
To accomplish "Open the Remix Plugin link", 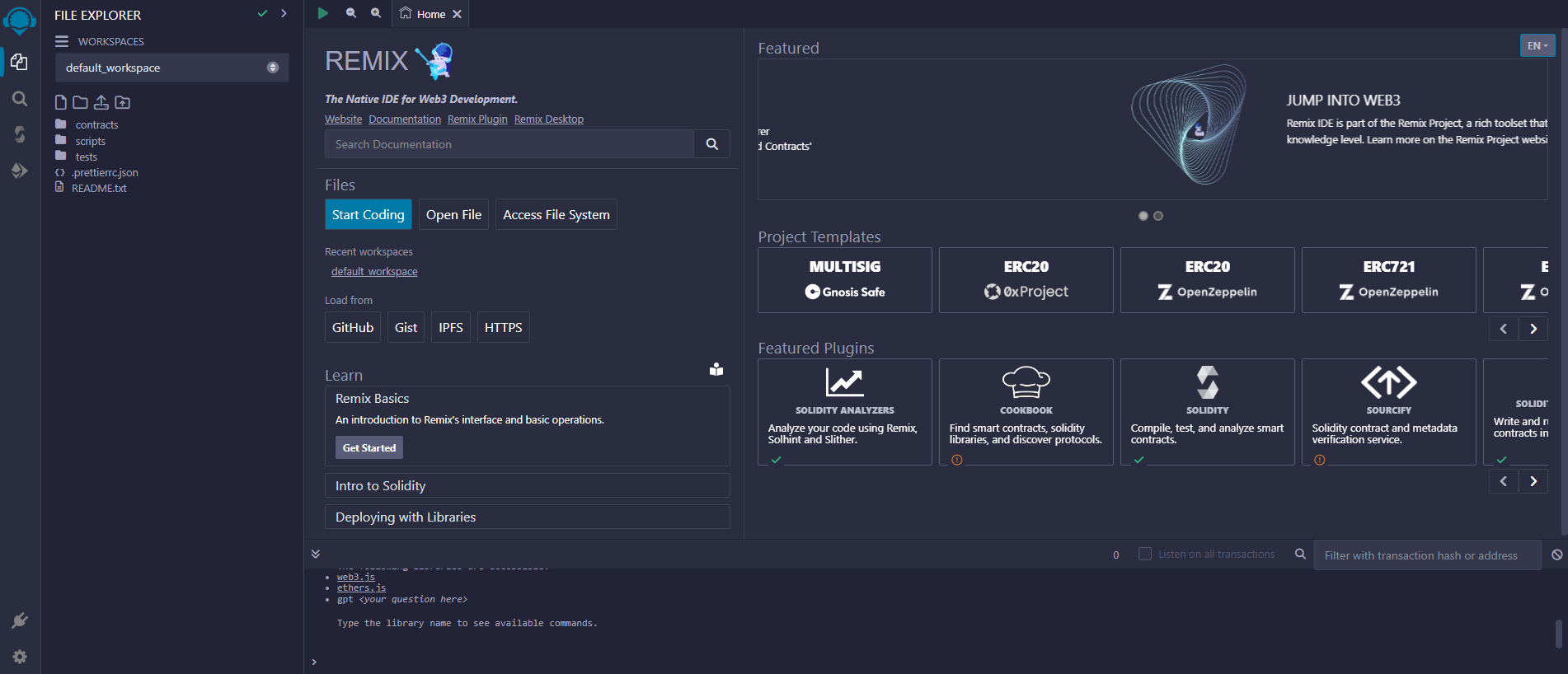I will coord(477,119).
